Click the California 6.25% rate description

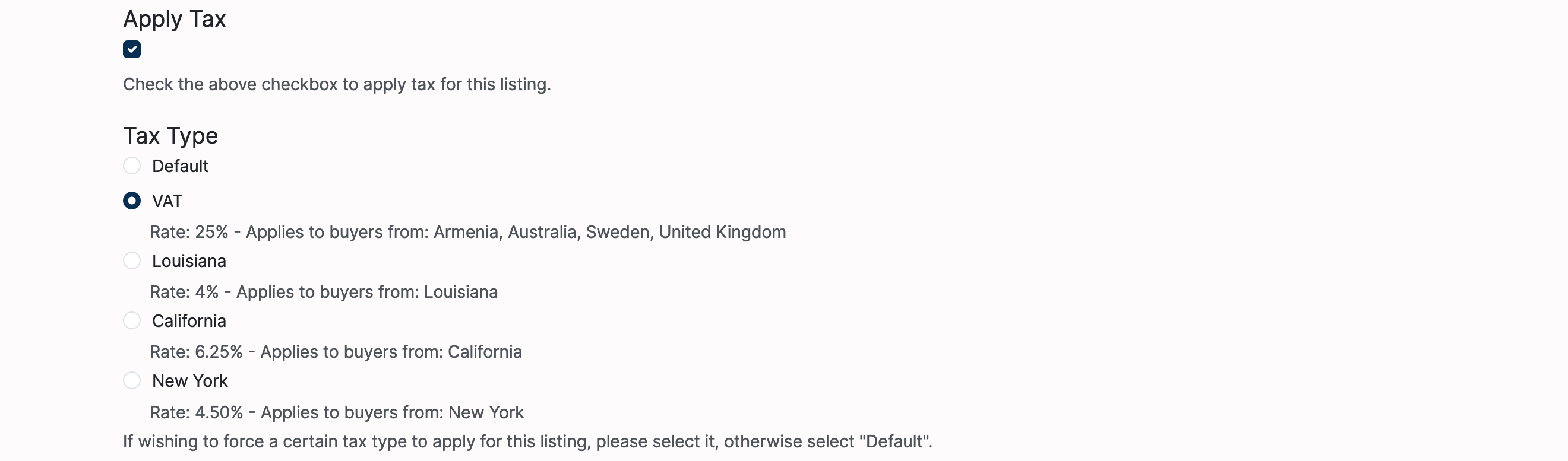[336, 352]
